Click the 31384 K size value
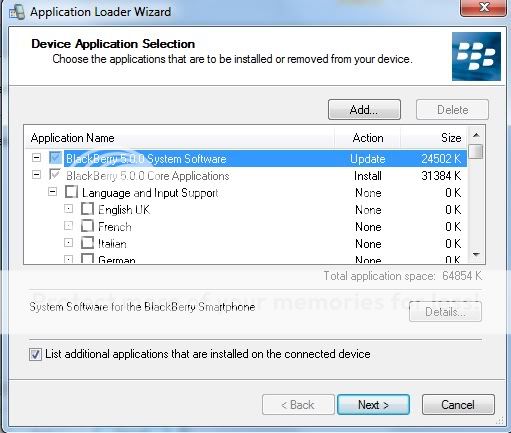511x433 pixels. 441,176
